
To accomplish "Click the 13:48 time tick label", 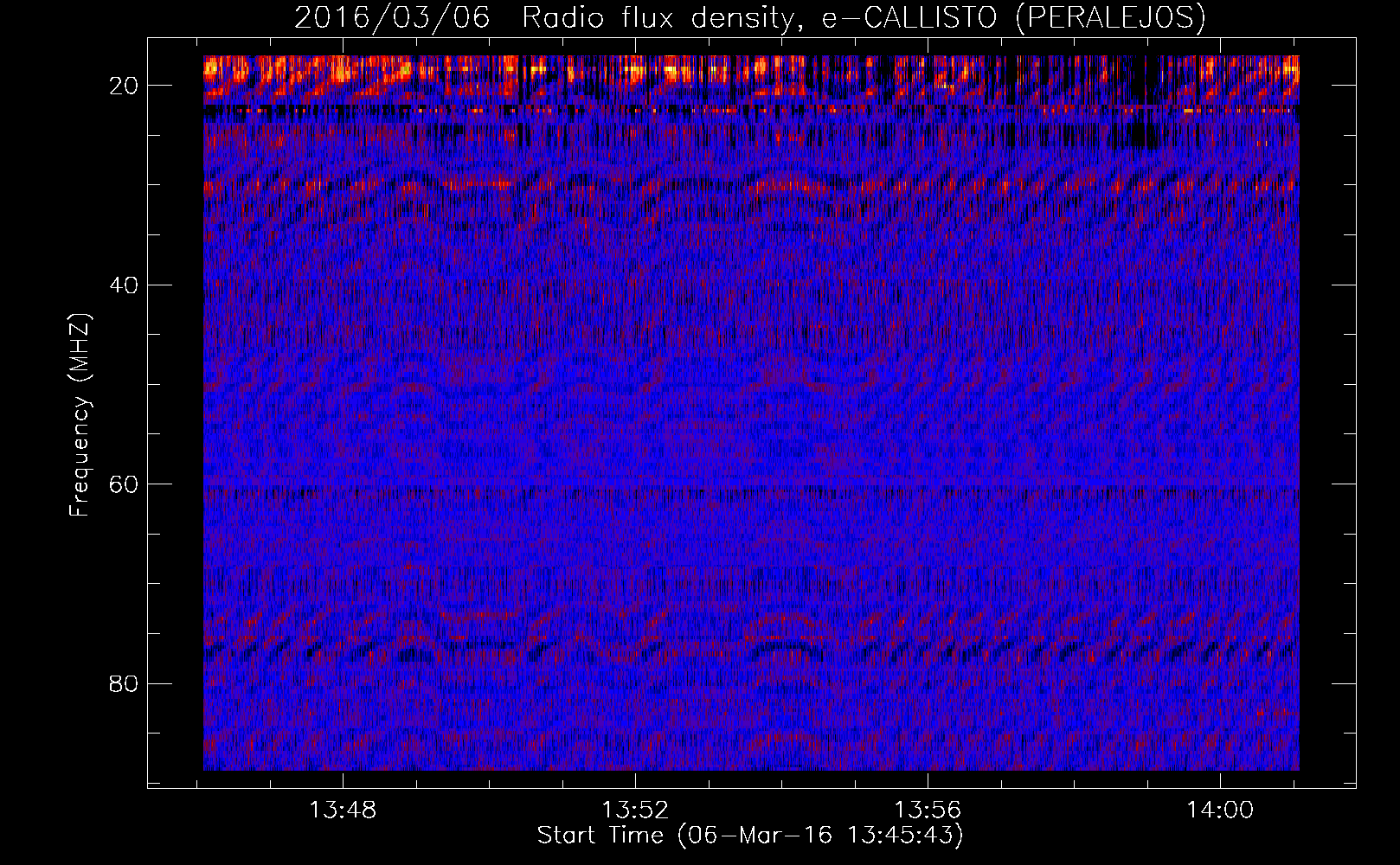I will [x=344, y=811].
